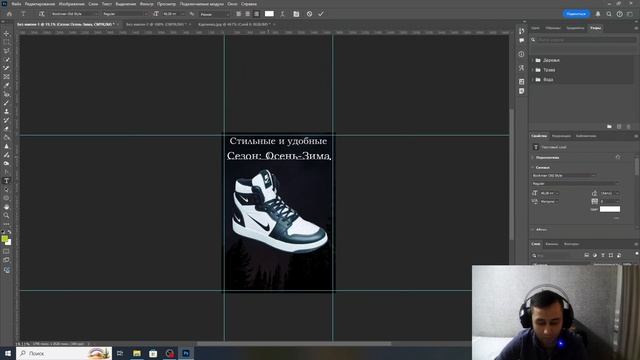Open the Слои layers tab

pyautogui.click(x=536, y=244)
